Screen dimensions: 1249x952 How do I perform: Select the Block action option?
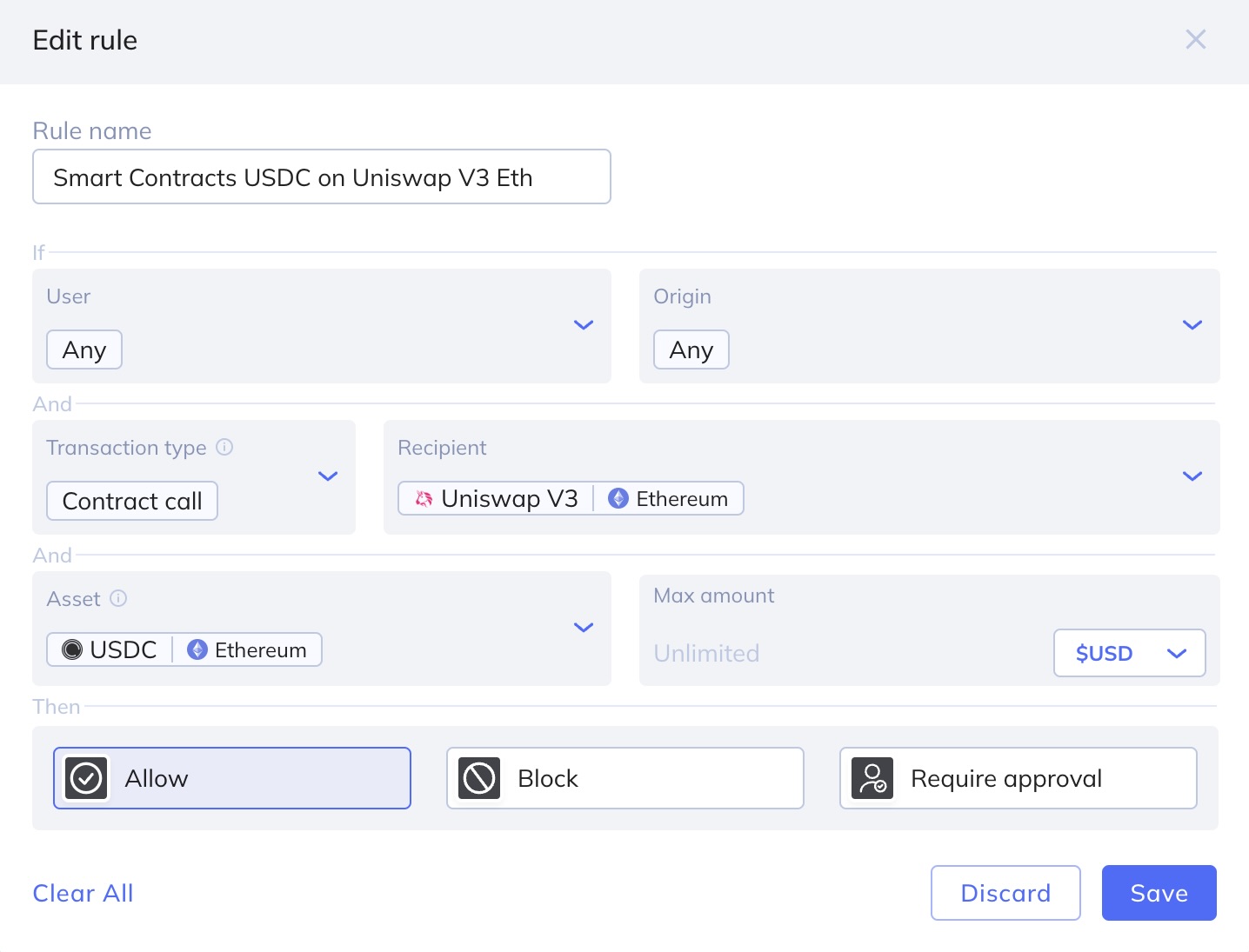point(625,778)
